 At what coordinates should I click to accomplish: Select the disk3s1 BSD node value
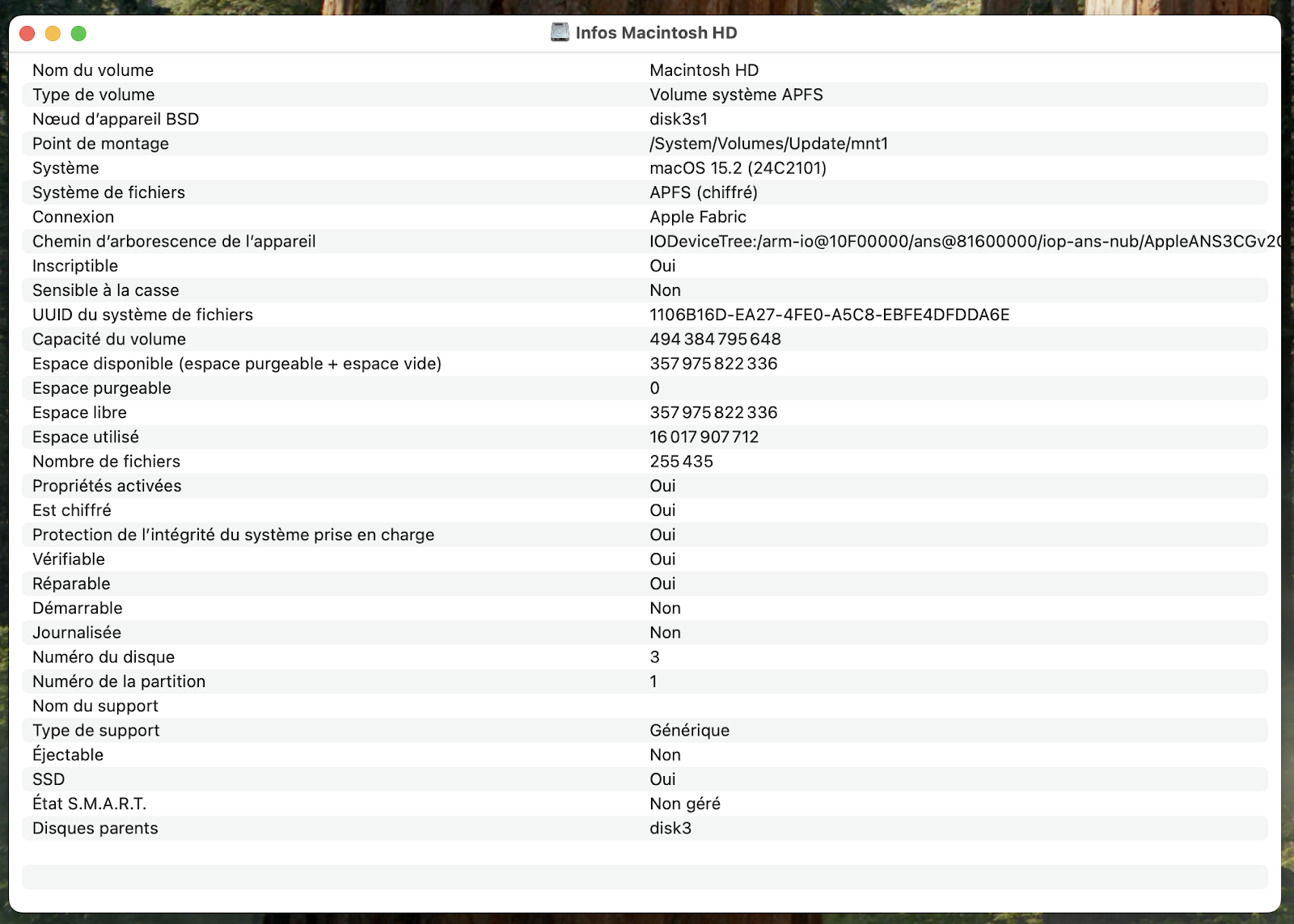(x=679, y=119)
